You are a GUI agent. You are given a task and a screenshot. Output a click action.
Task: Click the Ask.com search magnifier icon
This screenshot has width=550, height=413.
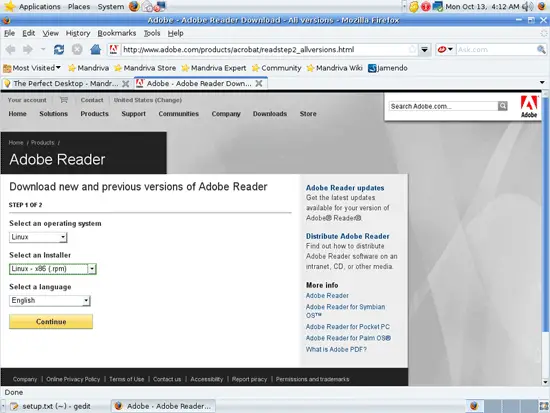(x=541, y=49)
